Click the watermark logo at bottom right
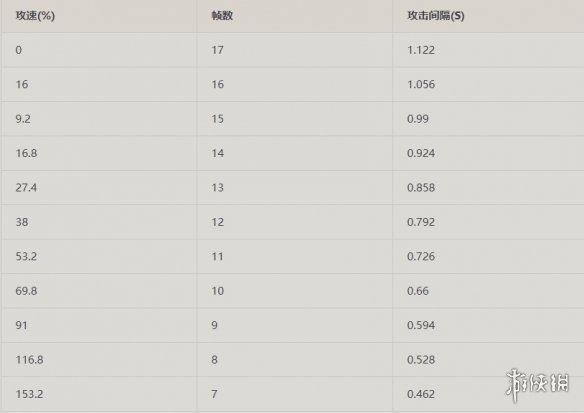This screenshot has height=413, width=584. click(x=537, y=384)
